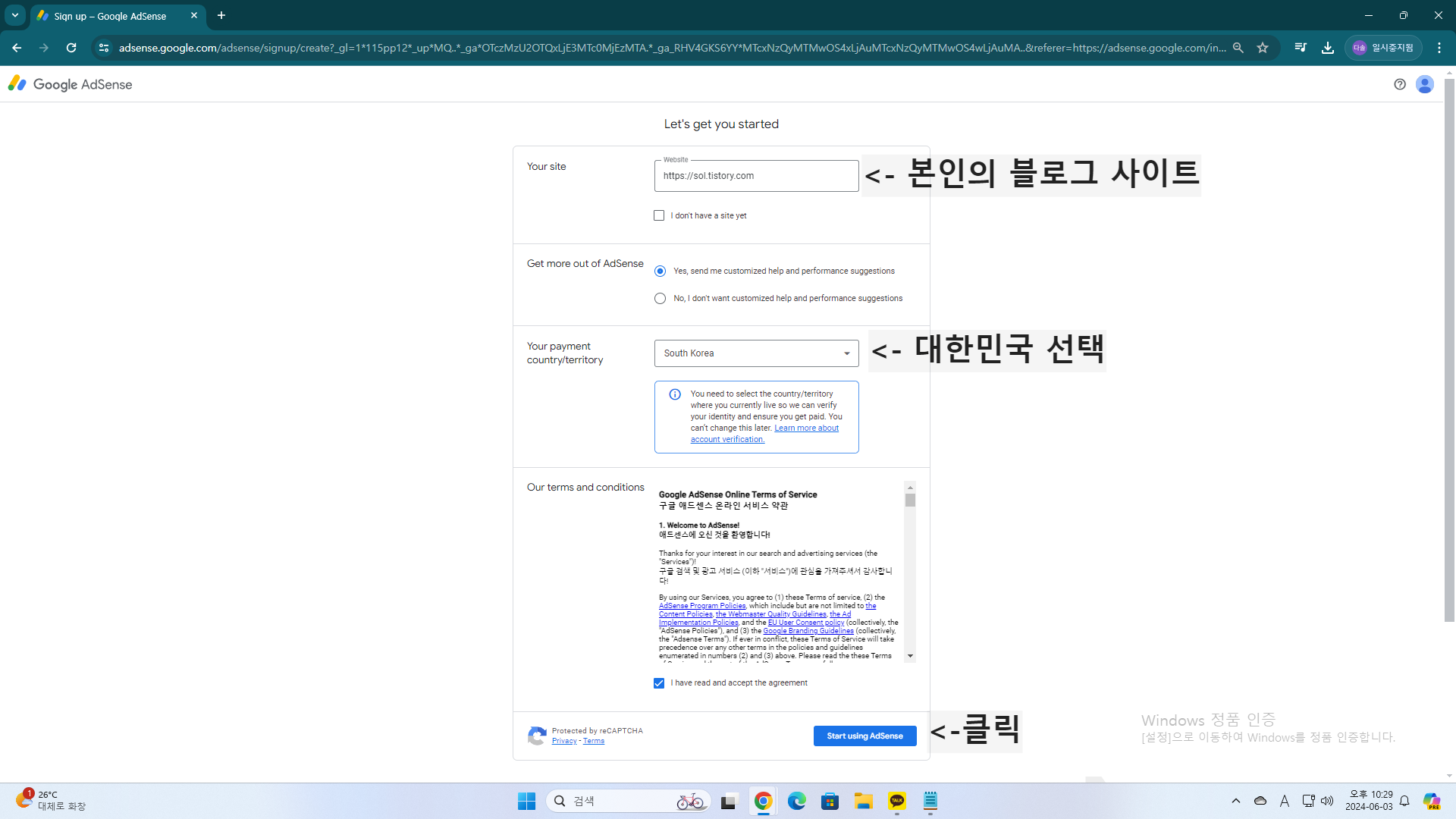
Task: Open Microsoft Edge from taskbar
Action: pyautogui.click(x=797, y=801)
